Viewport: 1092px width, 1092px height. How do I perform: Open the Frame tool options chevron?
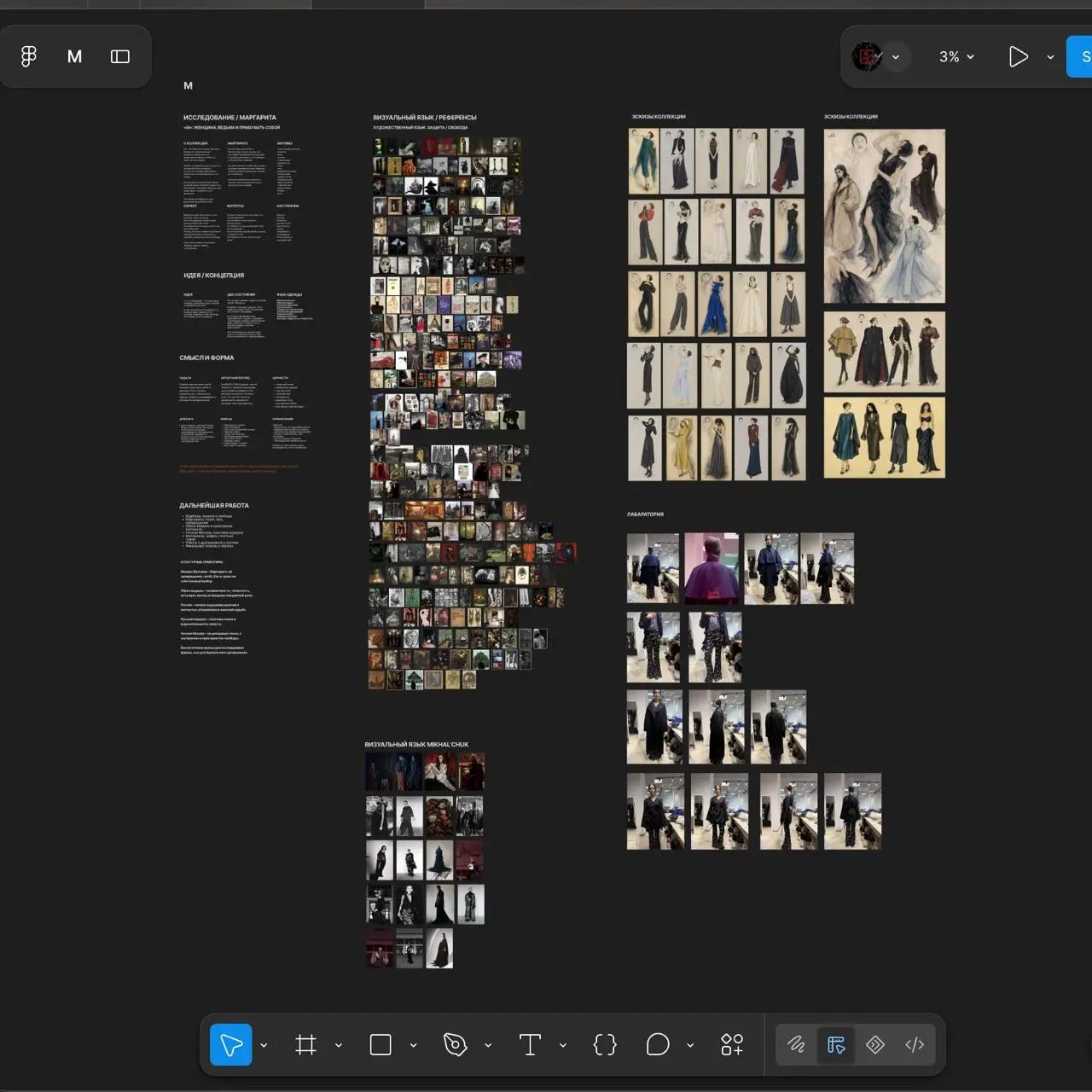(339, 1045)
